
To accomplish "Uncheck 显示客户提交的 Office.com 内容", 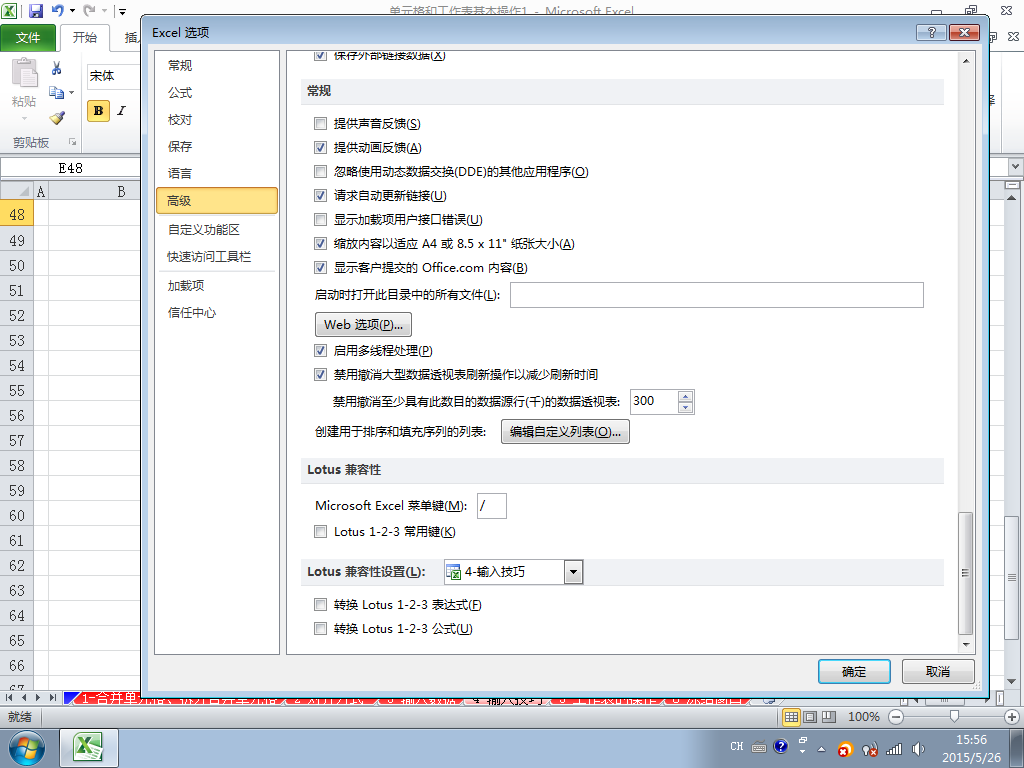I will 320,268.
